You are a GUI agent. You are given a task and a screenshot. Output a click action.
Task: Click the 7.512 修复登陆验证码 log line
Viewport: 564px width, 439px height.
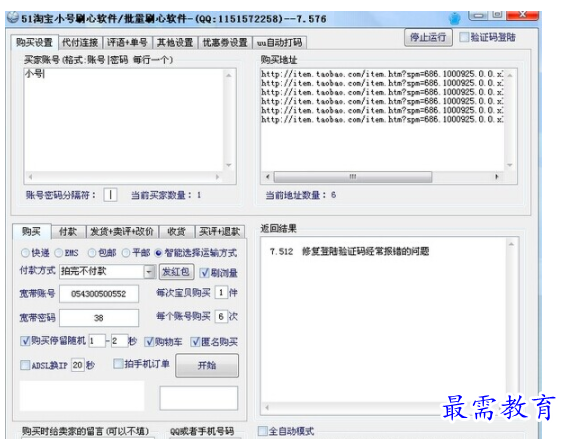click(x=349, y=252)
